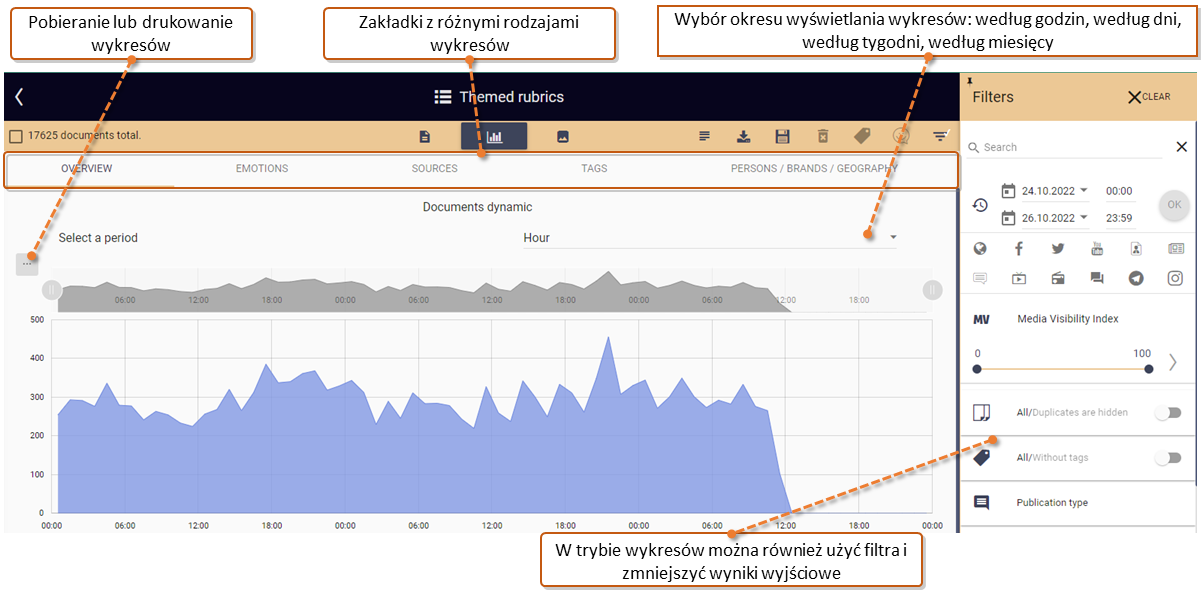Toggle the Duplicates are hidden switch
The height and width of the screenshot is (591, 1202).
click(x=1167, y=412)
